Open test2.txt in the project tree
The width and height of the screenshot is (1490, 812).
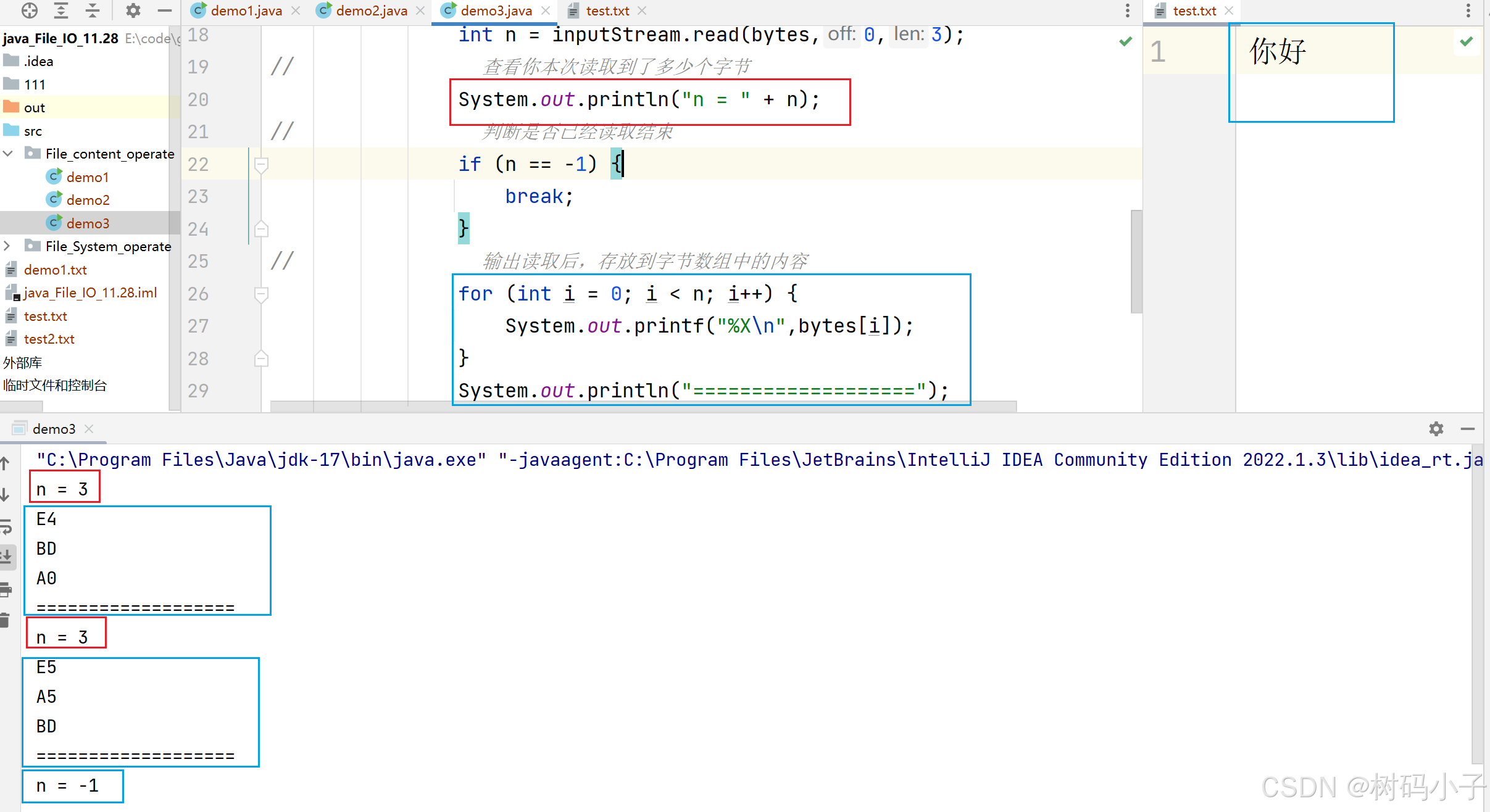tap(49, 339)
